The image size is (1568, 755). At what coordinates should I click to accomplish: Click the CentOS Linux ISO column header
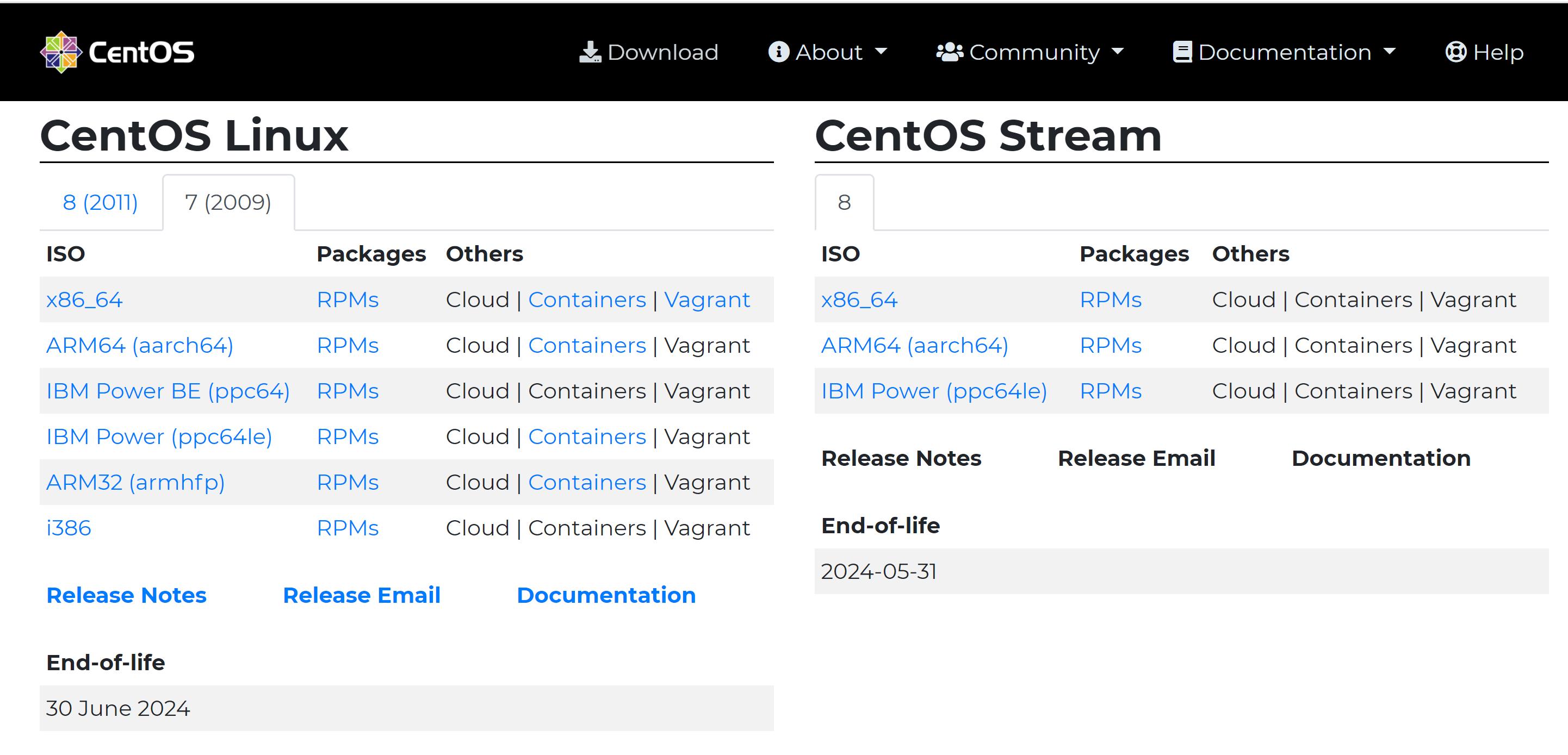[x=66, y=254]
